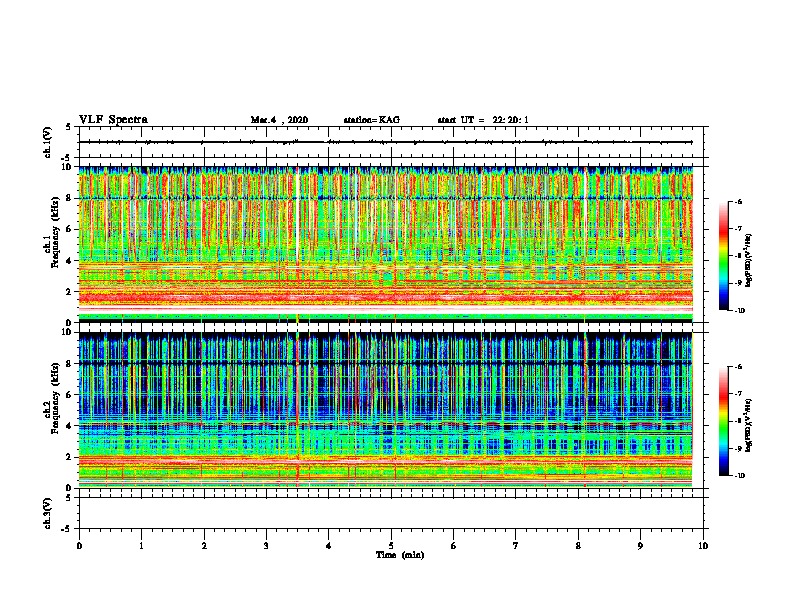The height and width of the screenshot is (612, 792).
Task: Click the VLF Spectra title text
Action: 113,120
